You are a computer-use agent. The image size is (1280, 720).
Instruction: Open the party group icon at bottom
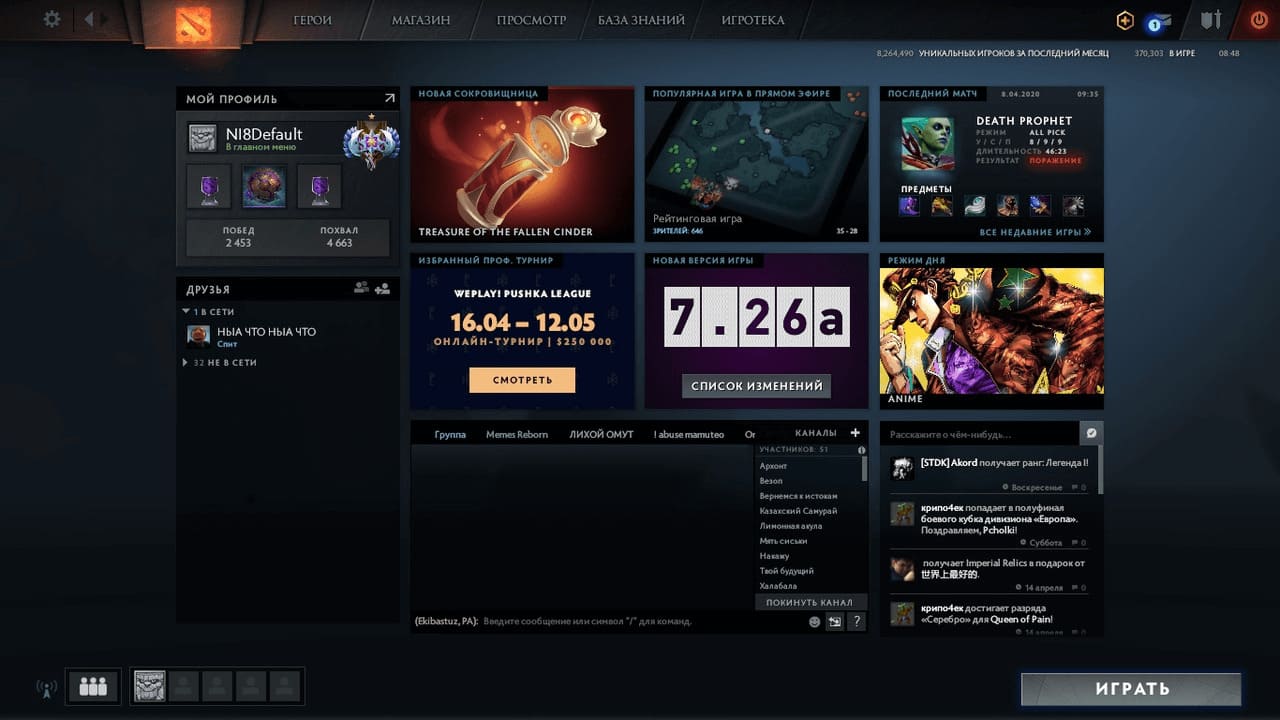click(93, 686)
